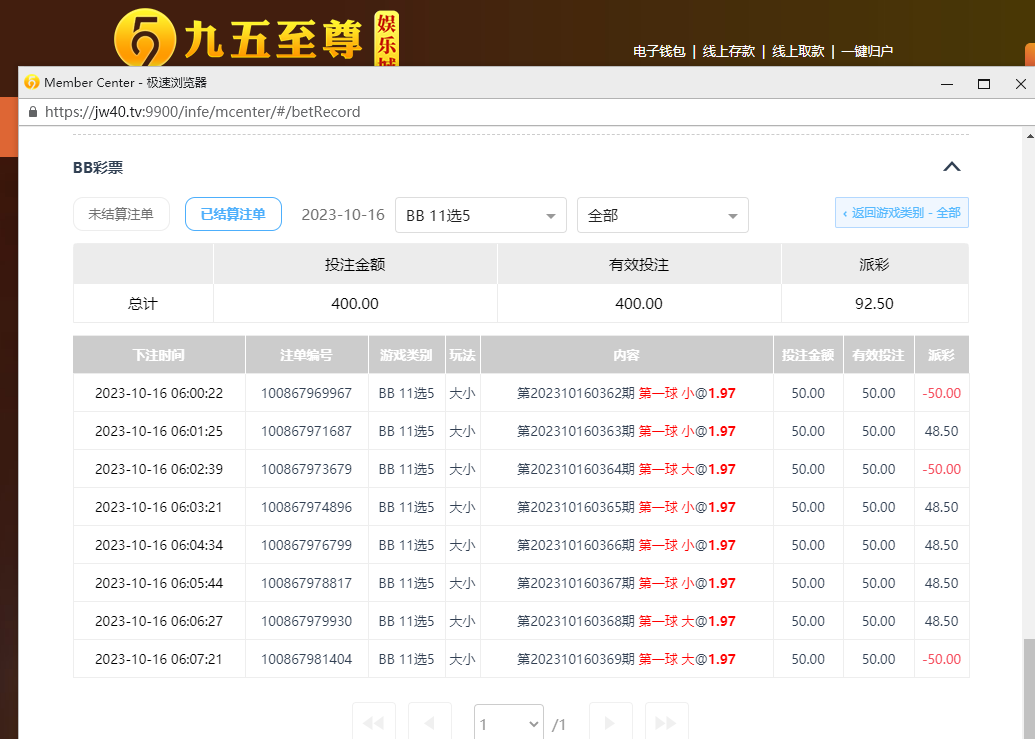1035x739 pixels.
Task: Go to the previous page of records
Action: [430, 722]
